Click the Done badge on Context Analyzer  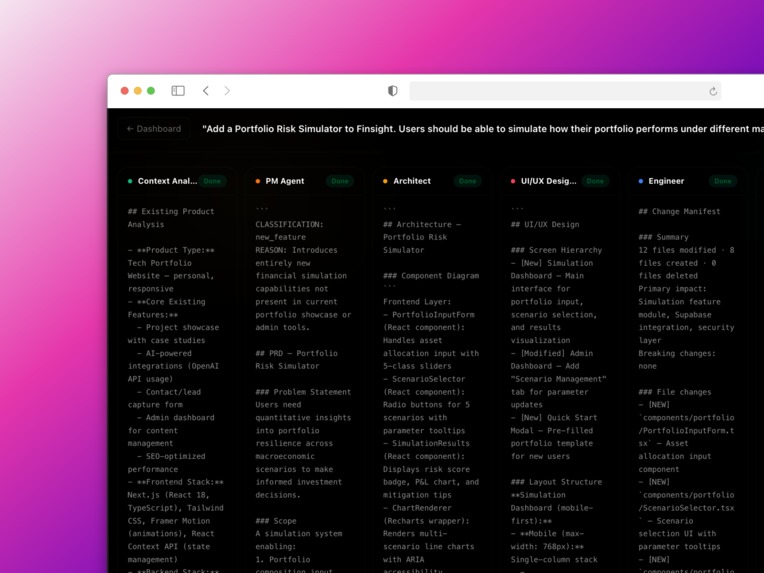212,181
